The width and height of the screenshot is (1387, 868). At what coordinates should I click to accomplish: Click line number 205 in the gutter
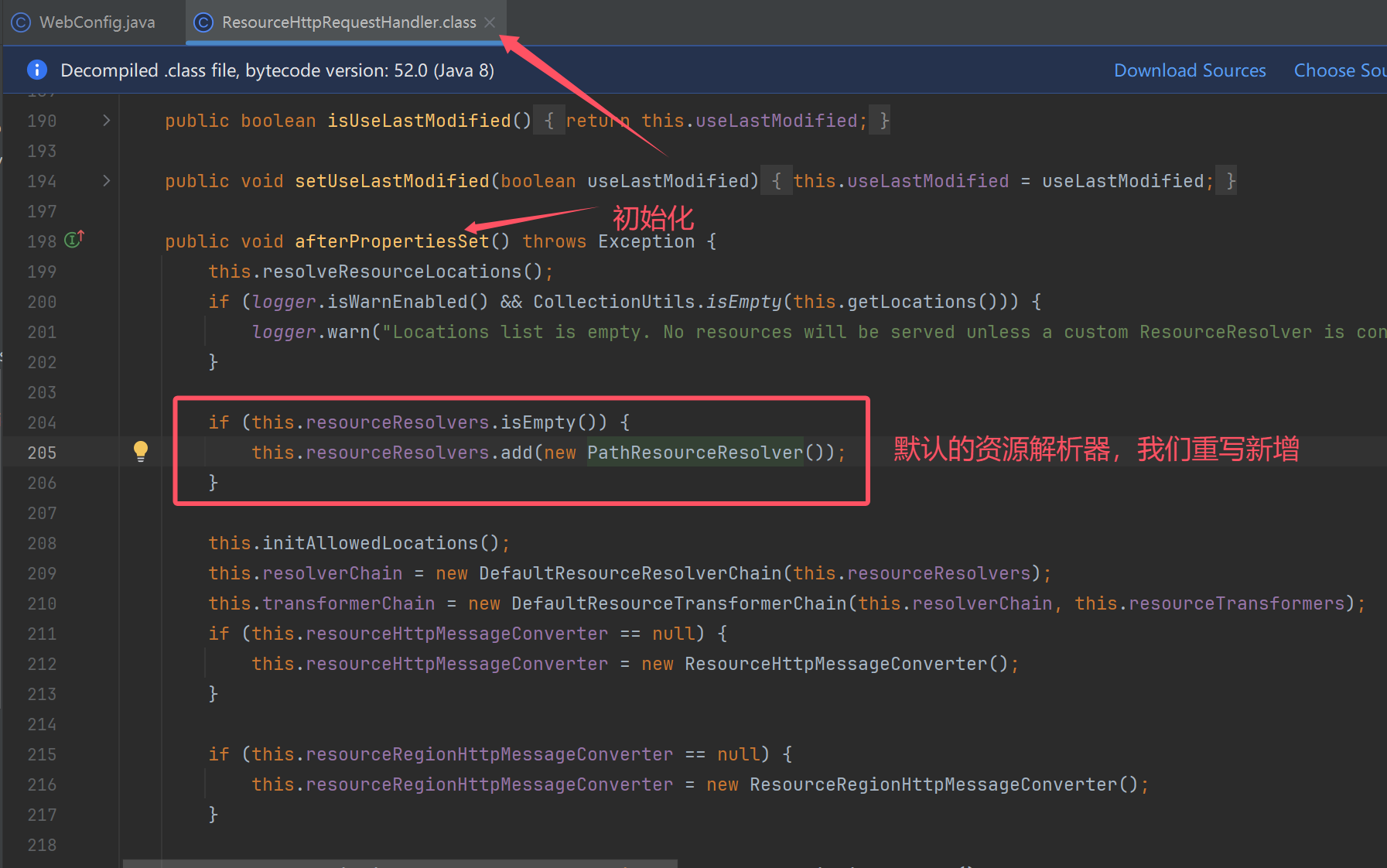[x=42, y=453]
